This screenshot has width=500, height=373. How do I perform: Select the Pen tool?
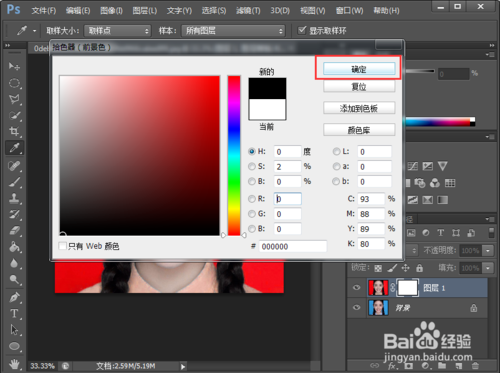coord(14,297)
